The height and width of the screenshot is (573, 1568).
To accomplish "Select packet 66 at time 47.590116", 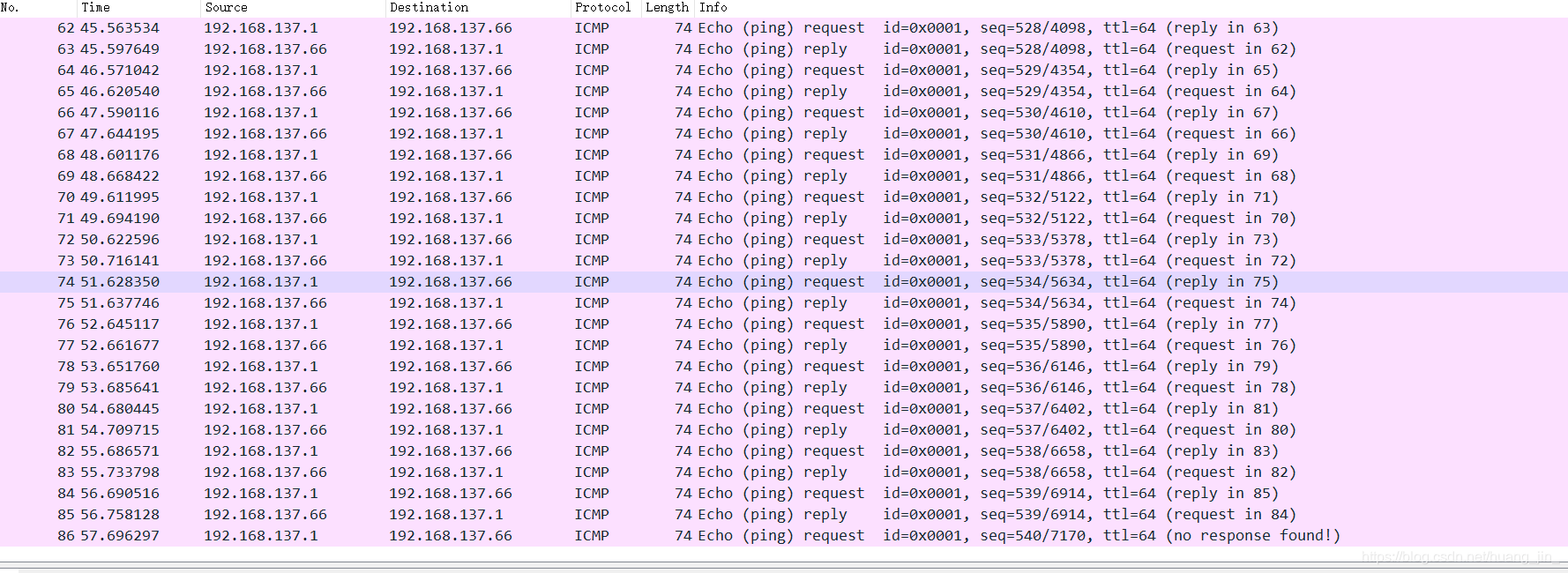I will 784,113.
